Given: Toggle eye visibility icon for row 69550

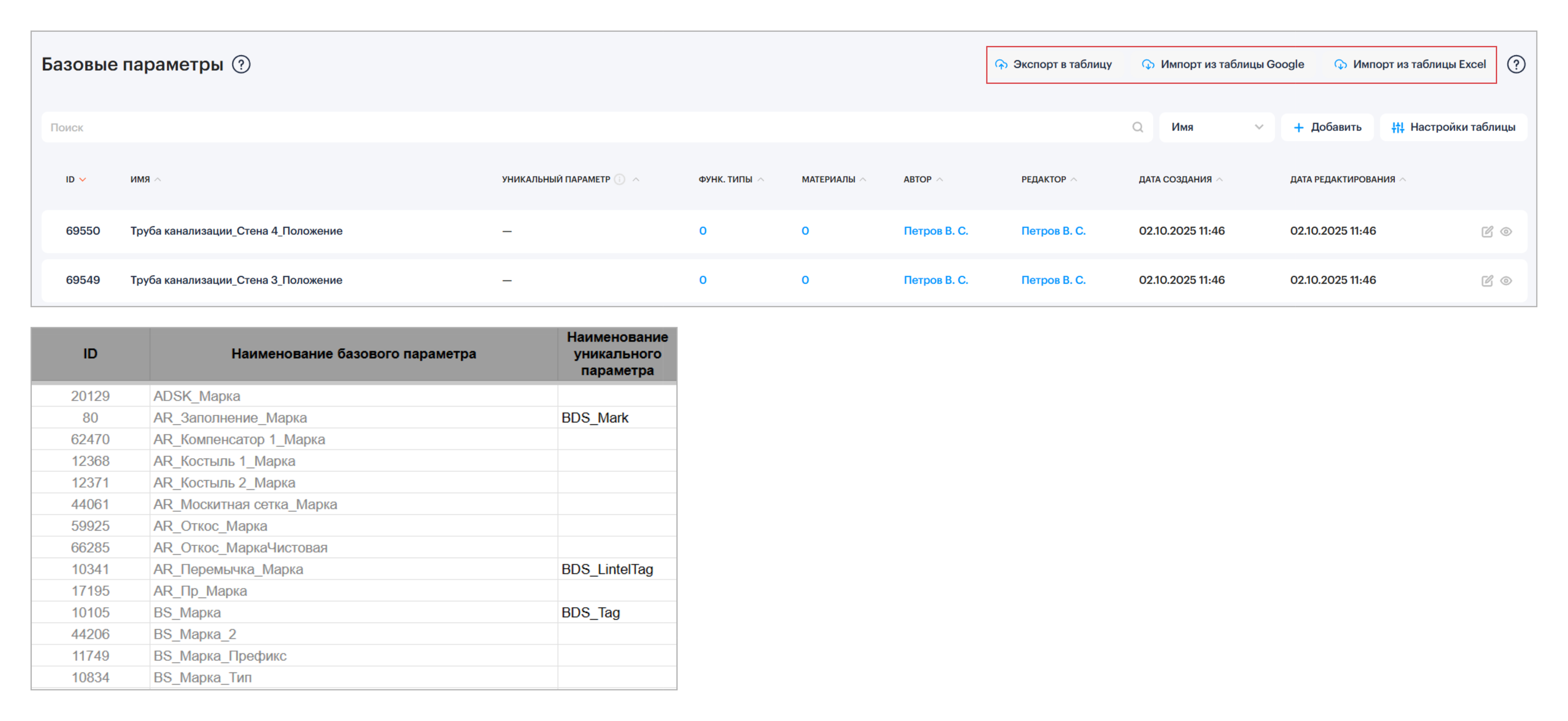Looking at the screenshot, I should coord(1506,231).
